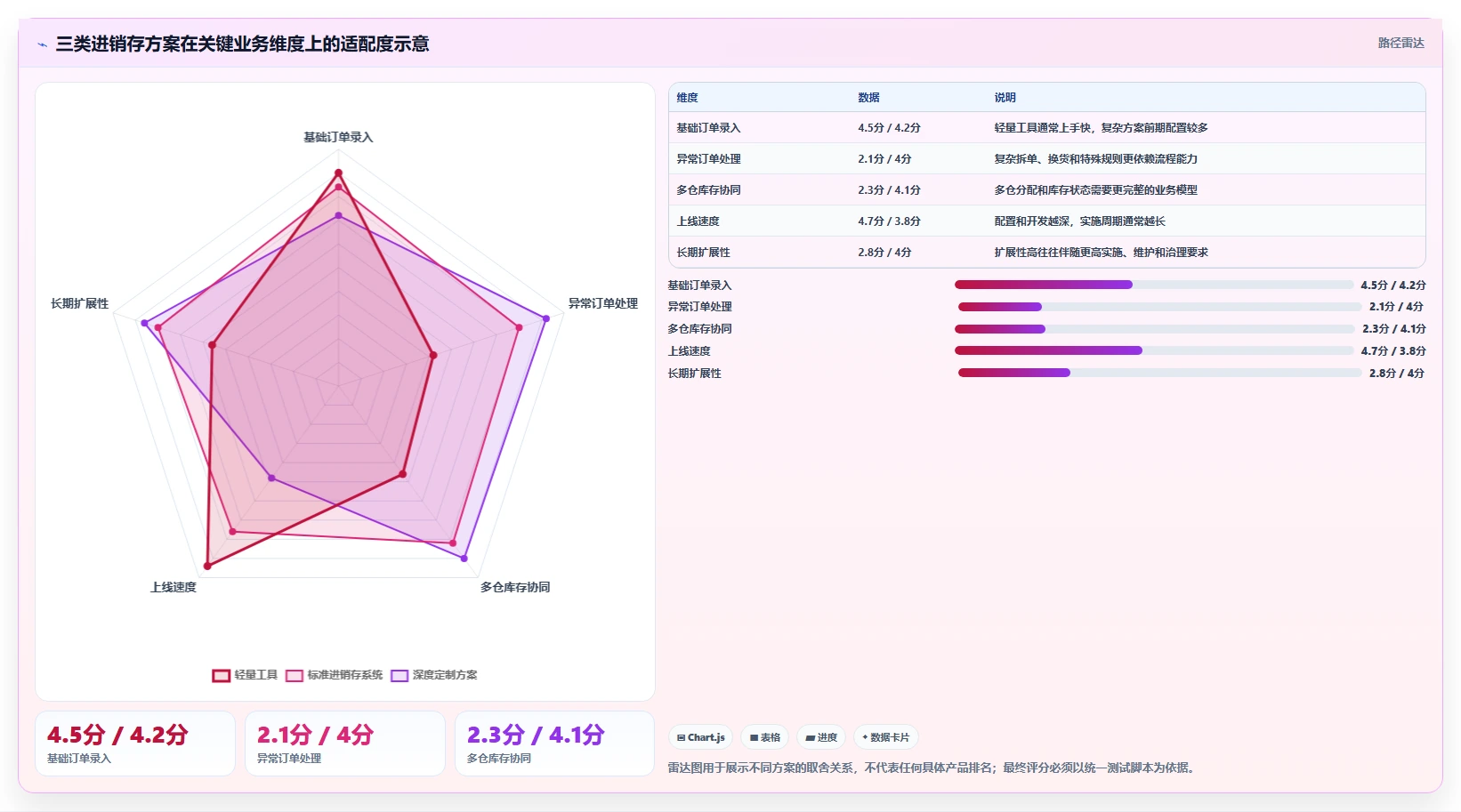Click description 多仓分配和库存状态需要更完整的业务模型
The image size is (1461, 812).
1095,190
